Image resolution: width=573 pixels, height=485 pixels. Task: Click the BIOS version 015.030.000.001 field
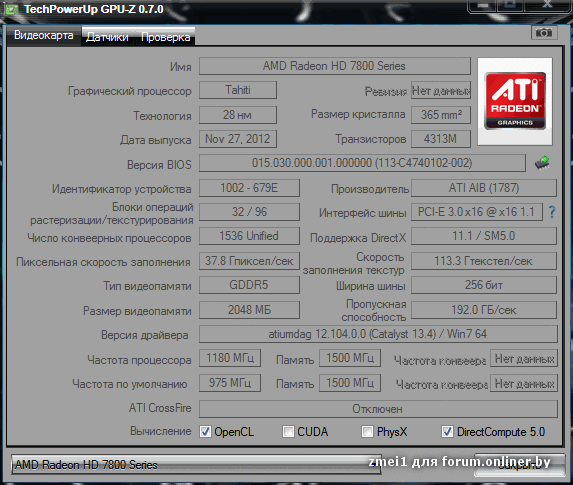[362, 163]
